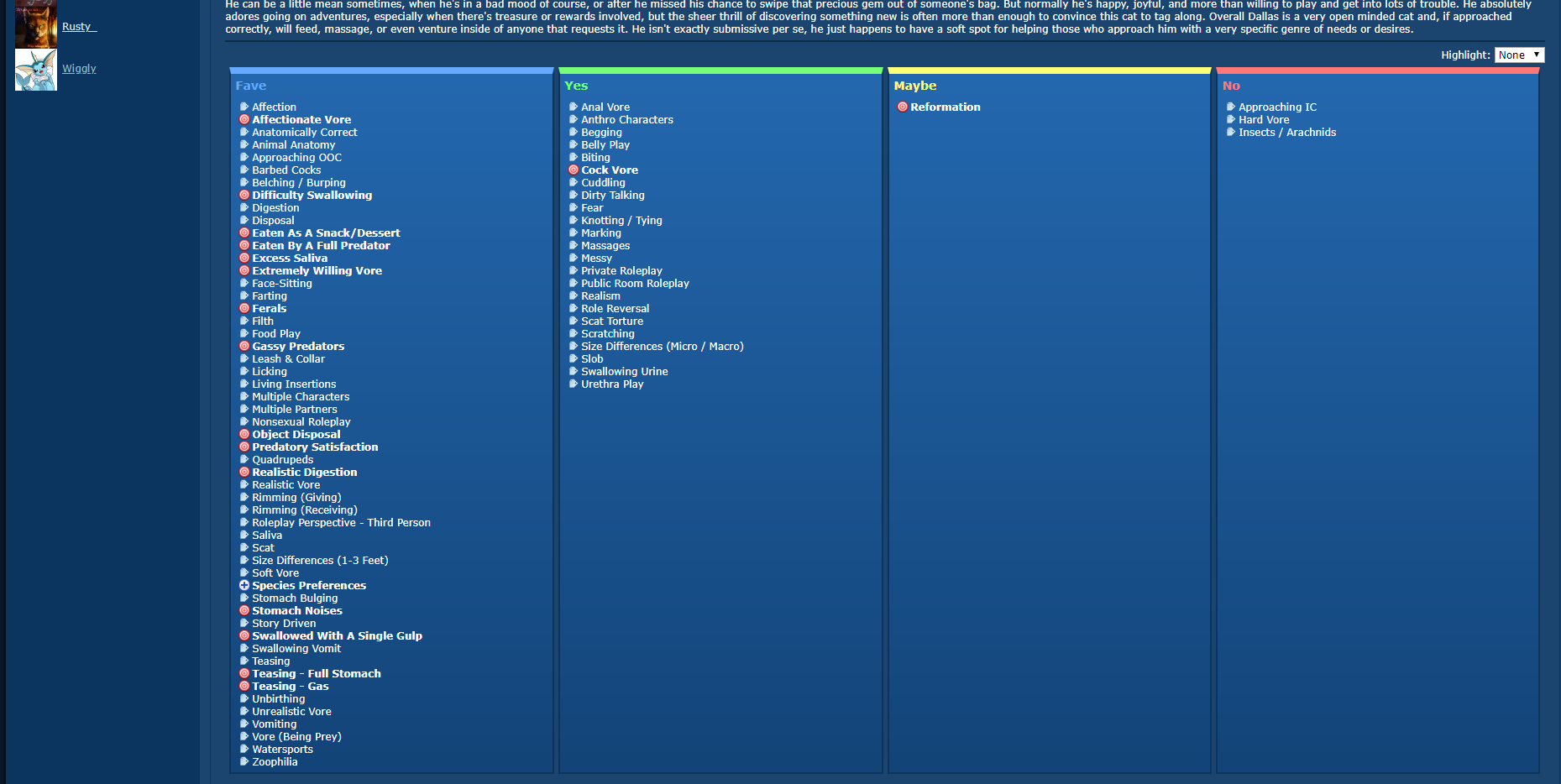Open Rusty_ profile link
This screenshot has height=784, width=1561.
[x=79, y=26]
